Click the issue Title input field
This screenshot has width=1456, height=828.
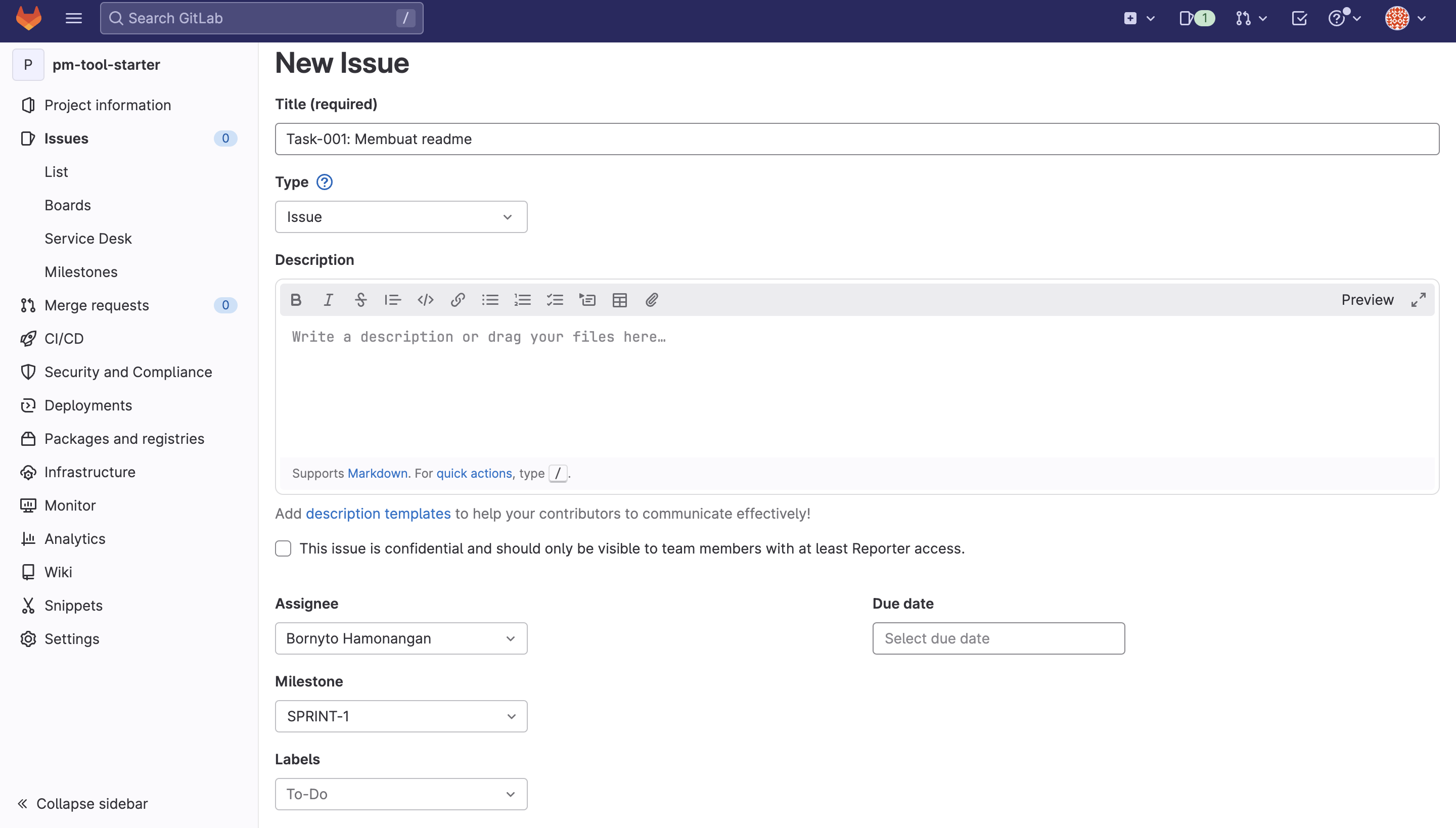click(x=857, y=139)
